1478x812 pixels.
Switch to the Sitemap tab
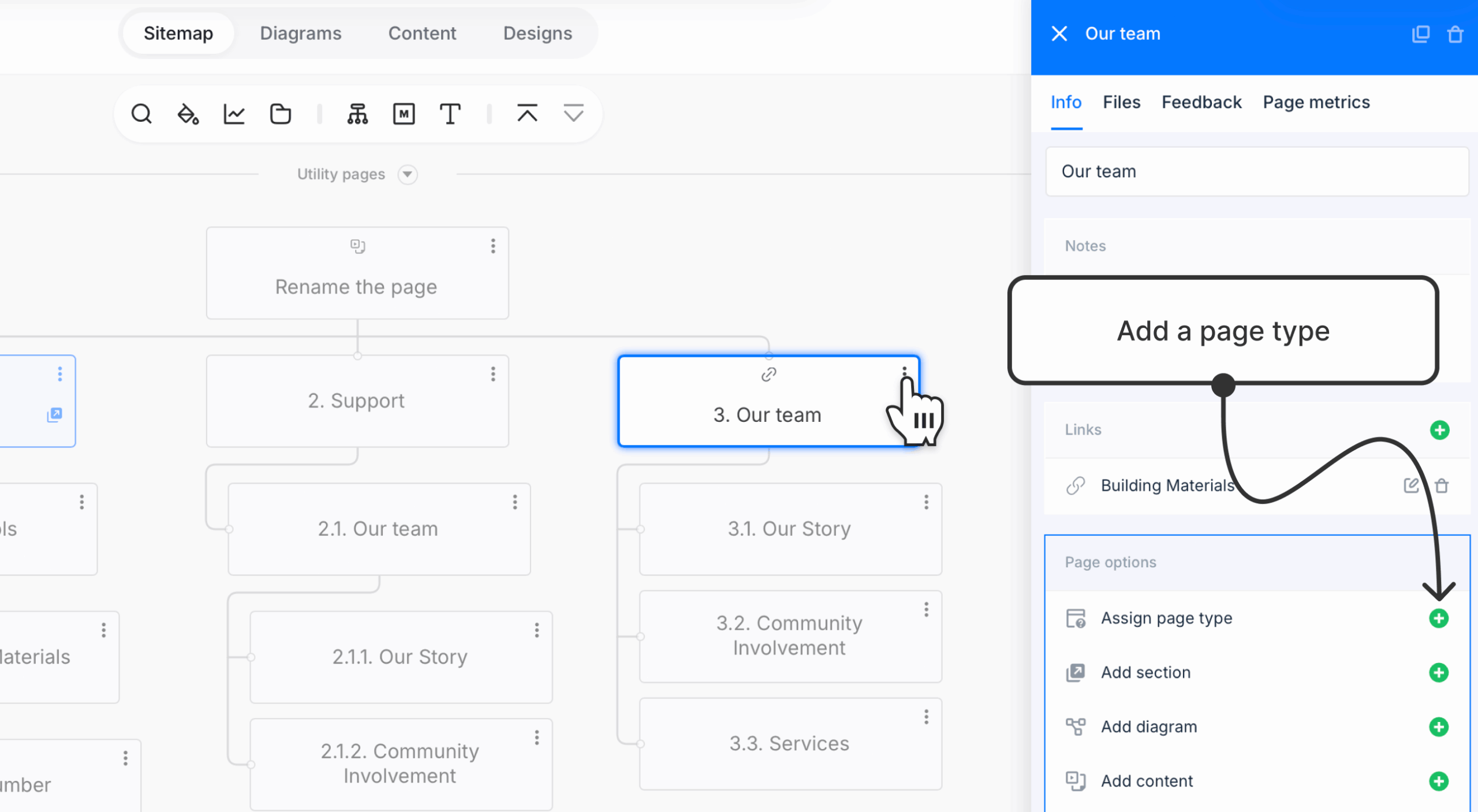(178, 33)
